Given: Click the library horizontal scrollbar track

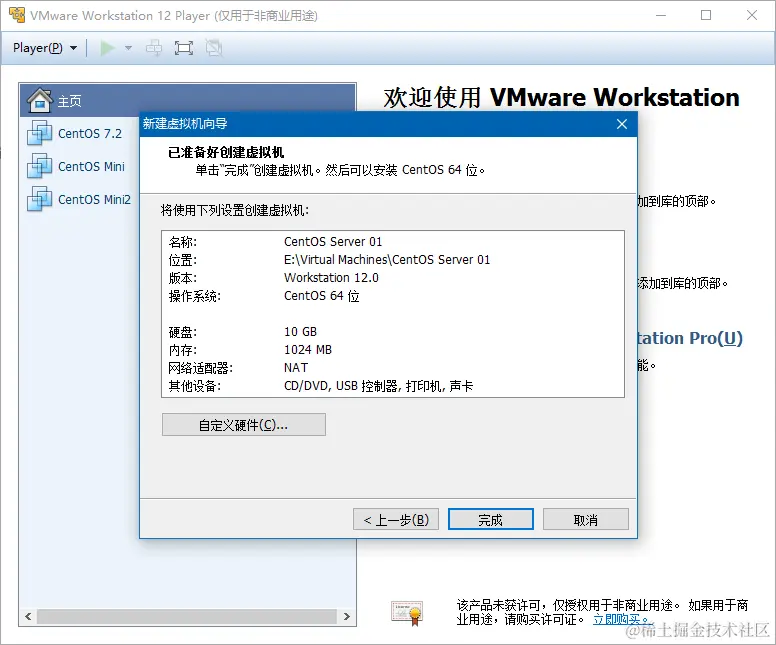Looking at the screenshot, I should click(187, 616).
